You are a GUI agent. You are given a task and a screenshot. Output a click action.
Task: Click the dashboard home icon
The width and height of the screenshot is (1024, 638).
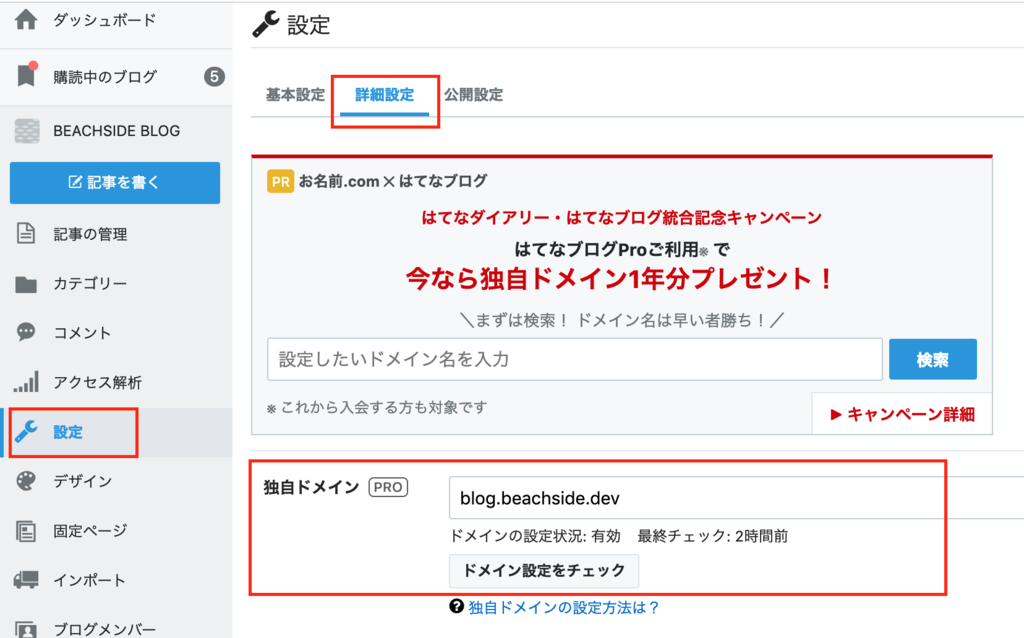(26, 20)
